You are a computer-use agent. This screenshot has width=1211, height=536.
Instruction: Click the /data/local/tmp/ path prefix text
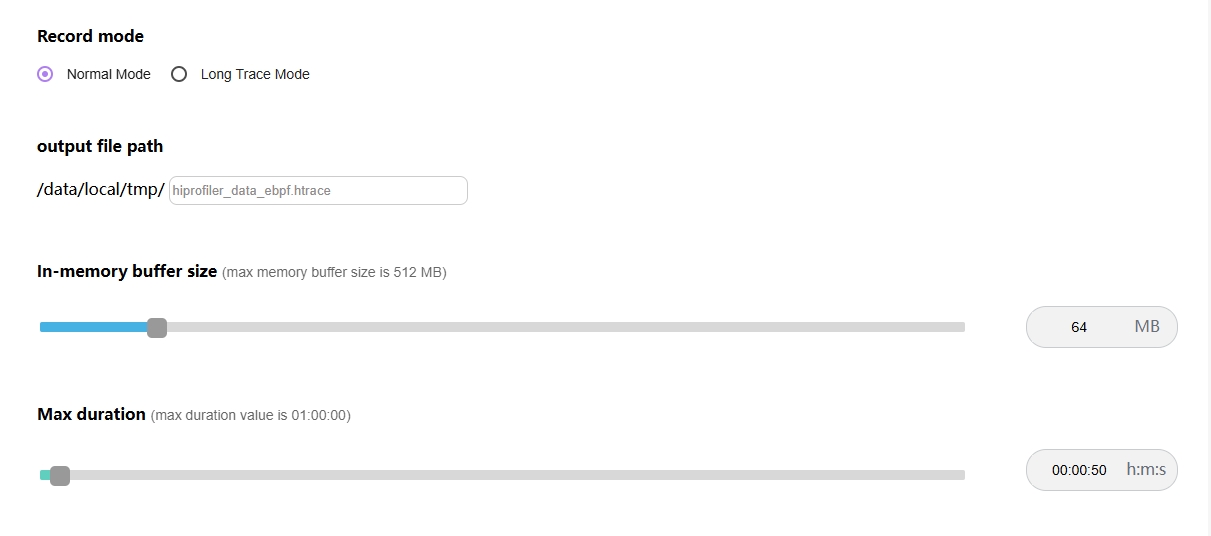click(101, 190)
